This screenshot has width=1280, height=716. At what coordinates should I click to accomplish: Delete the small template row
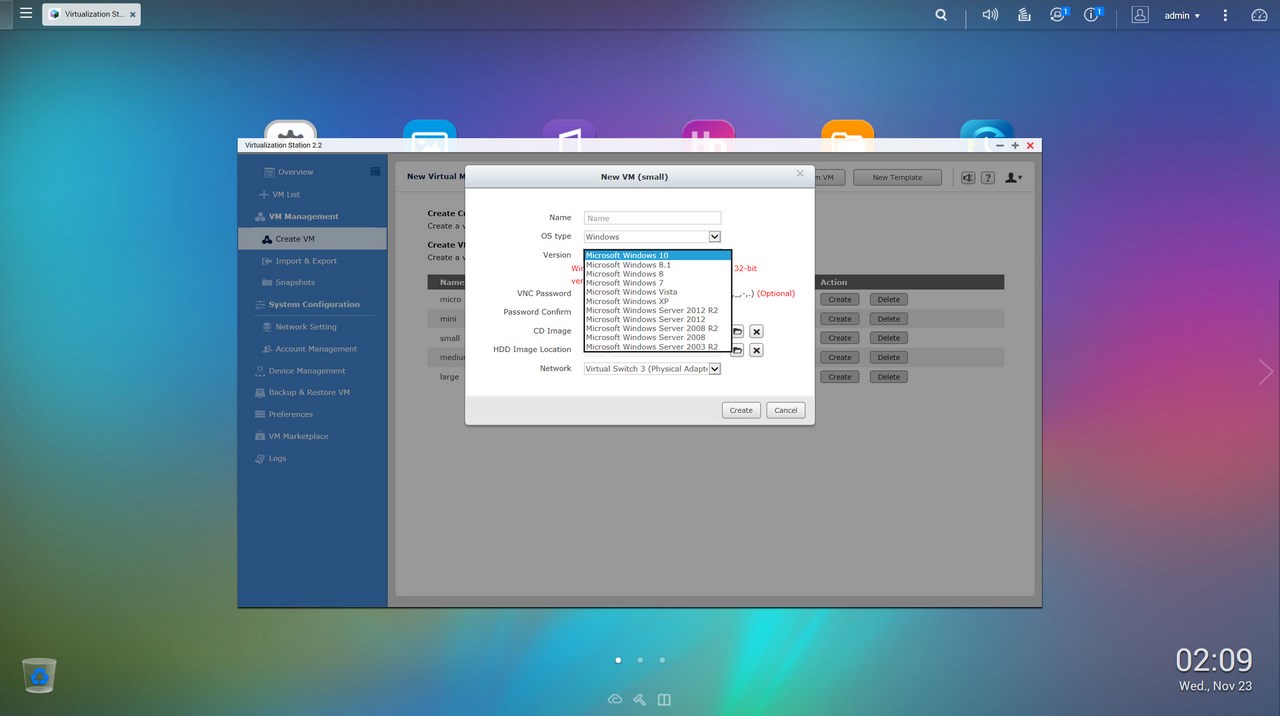click(889, 338)
